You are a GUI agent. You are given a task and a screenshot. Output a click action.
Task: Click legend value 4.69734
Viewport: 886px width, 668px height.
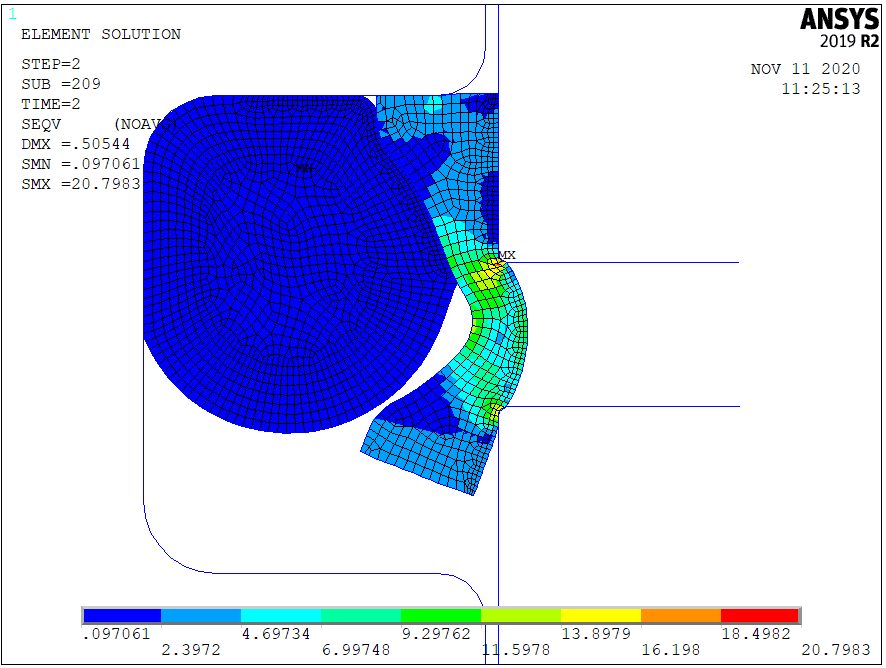pos(276,634)
